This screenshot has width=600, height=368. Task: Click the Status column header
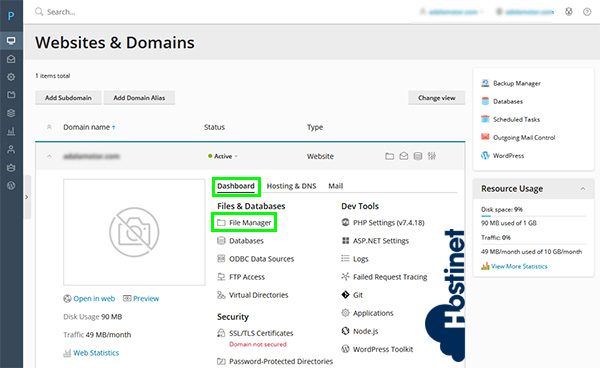tap(214, 127)
